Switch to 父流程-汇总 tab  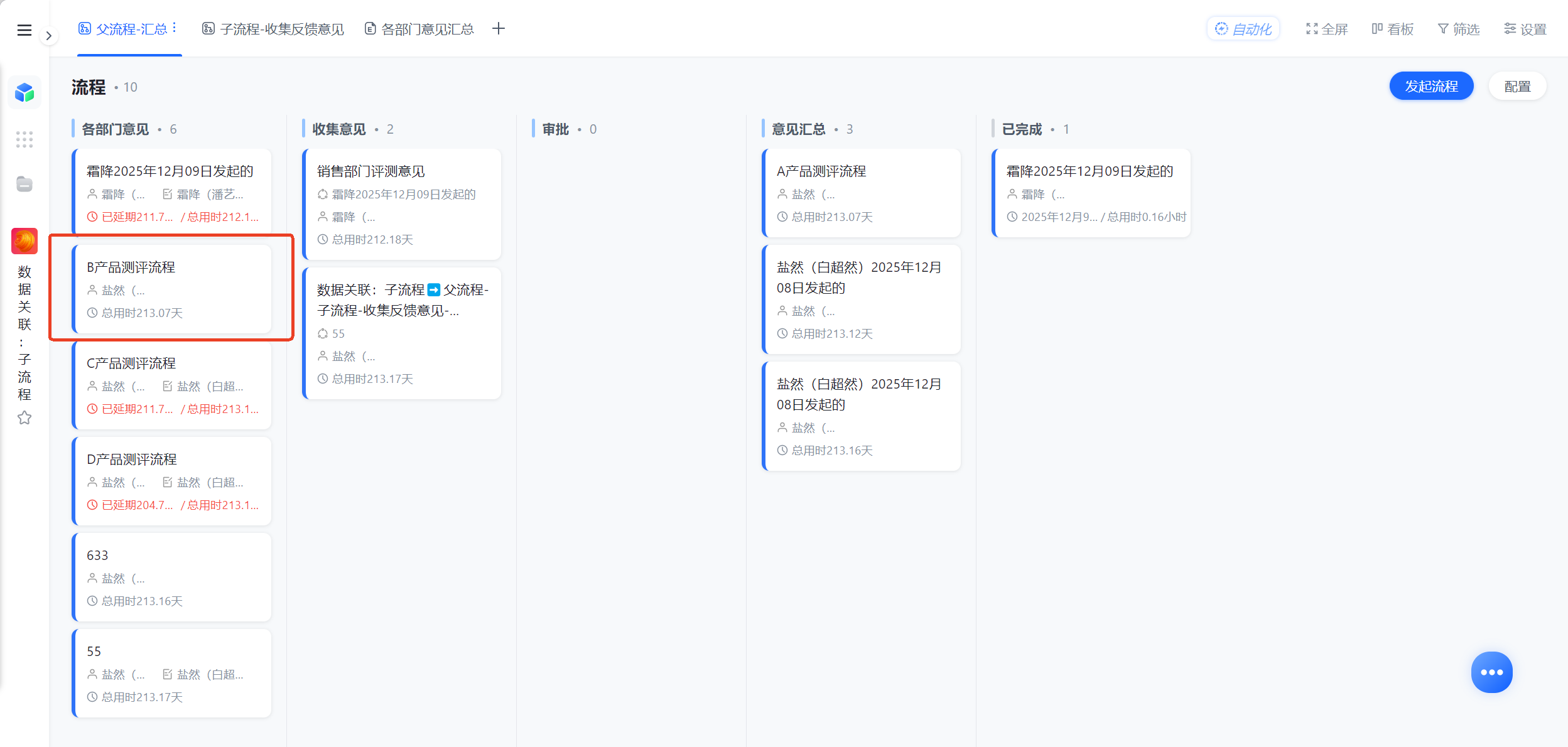pos(124,29)
